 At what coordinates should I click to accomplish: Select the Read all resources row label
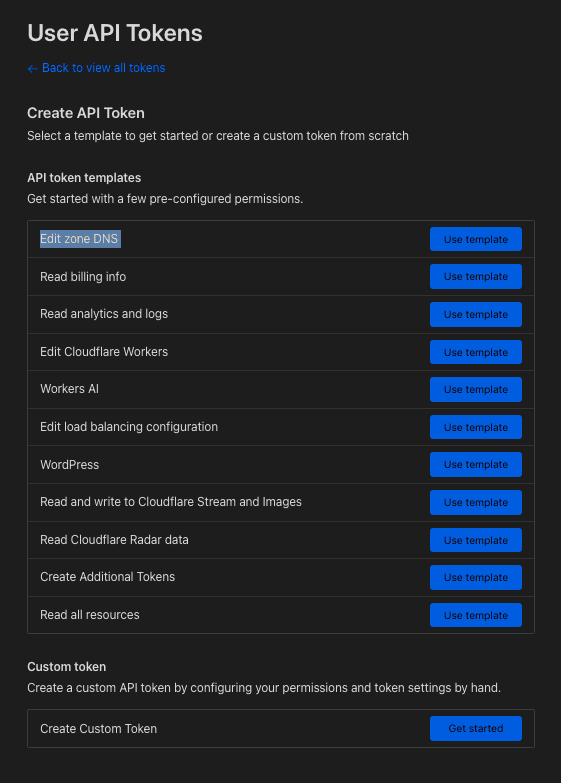90,615
